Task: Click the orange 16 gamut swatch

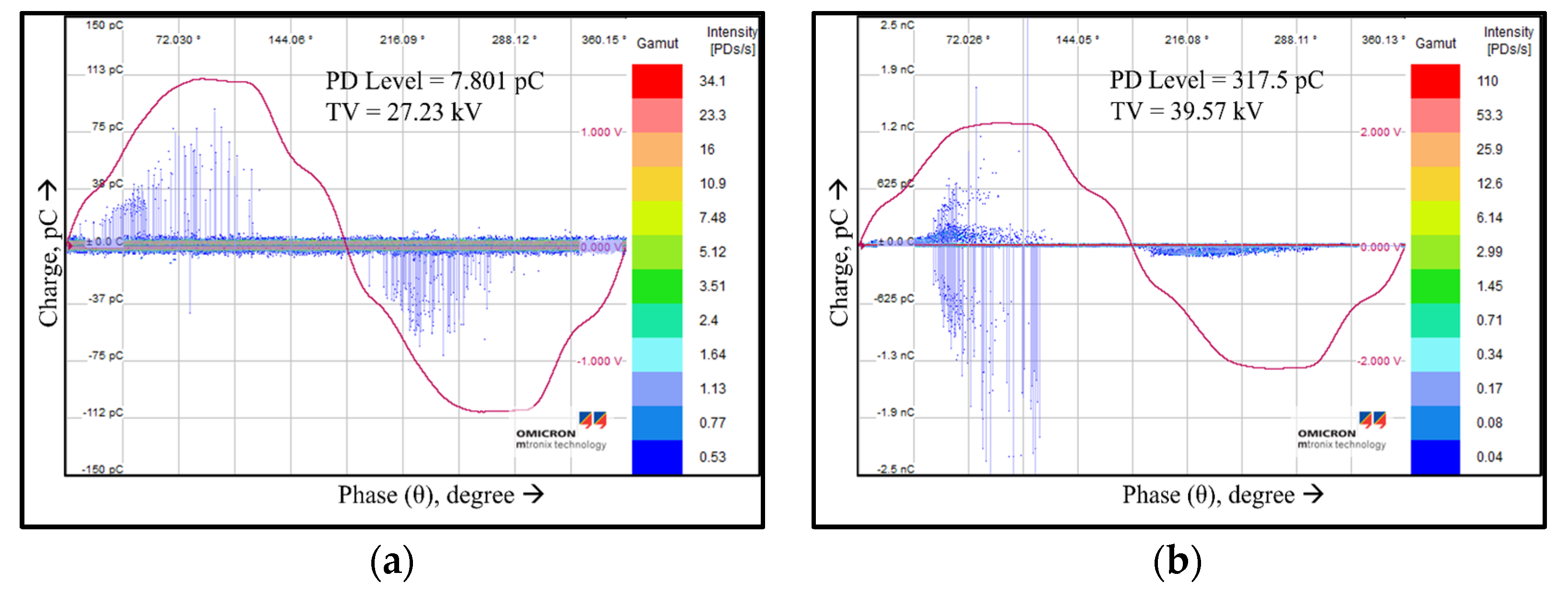Action: pos(657,149)
